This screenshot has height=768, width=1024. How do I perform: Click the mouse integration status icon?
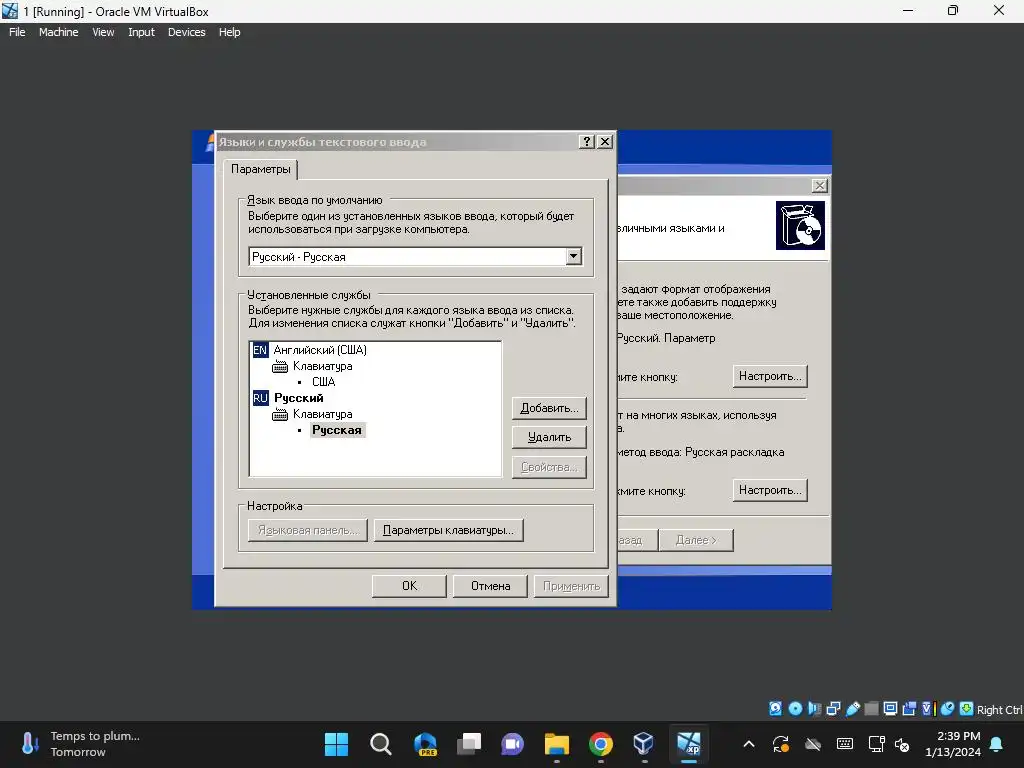click(948, 709)
